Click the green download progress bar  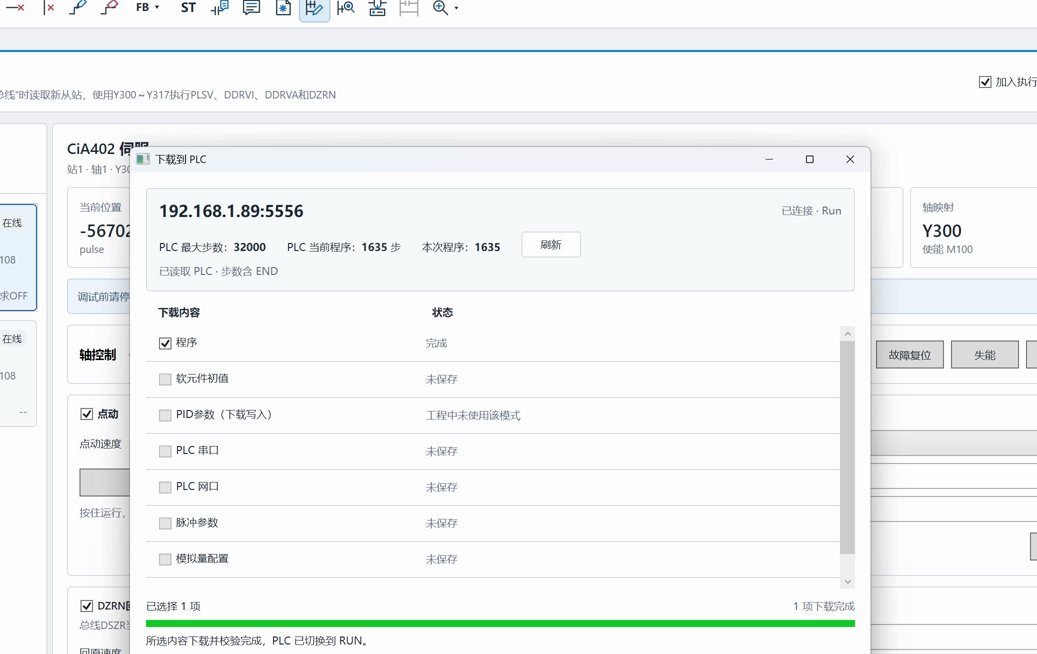click(x=500, y=624)
